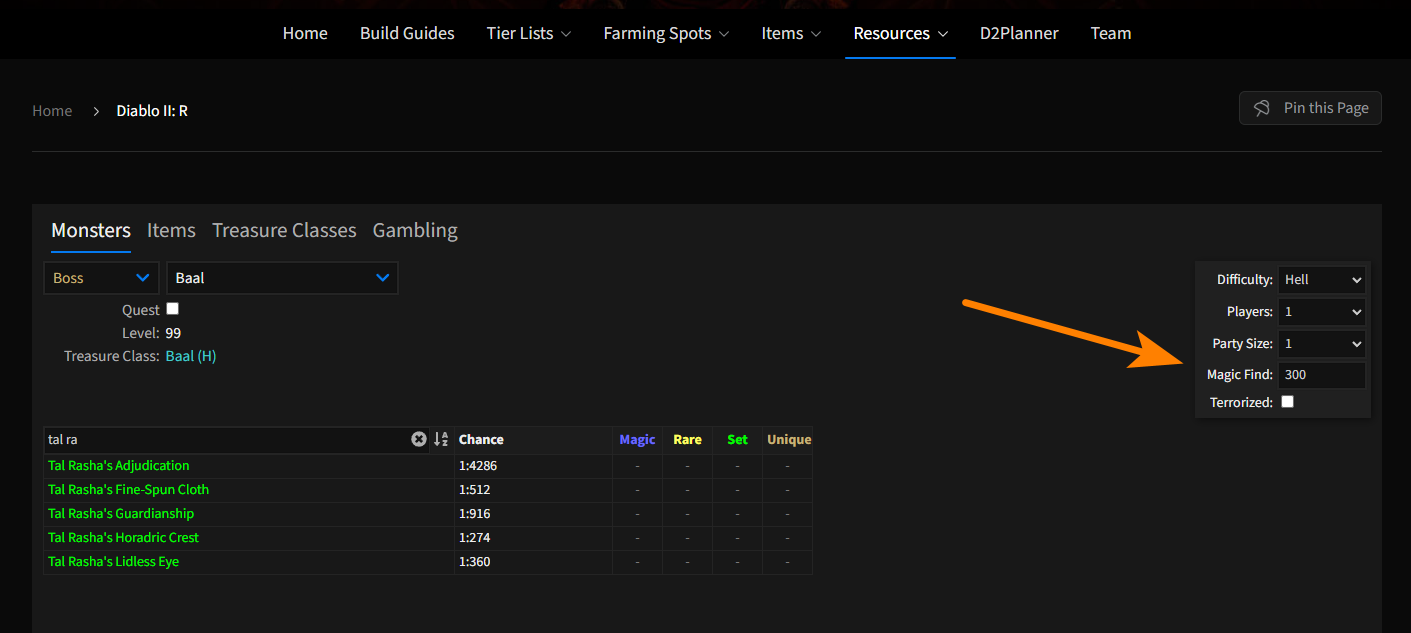Click the 1:360 chance cell
1411x633 pixels.
tap(533, 561)
